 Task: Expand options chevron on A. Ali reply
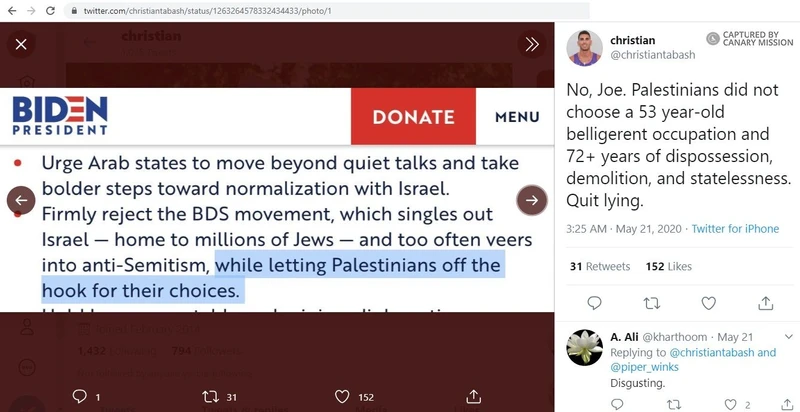point(789,337)
